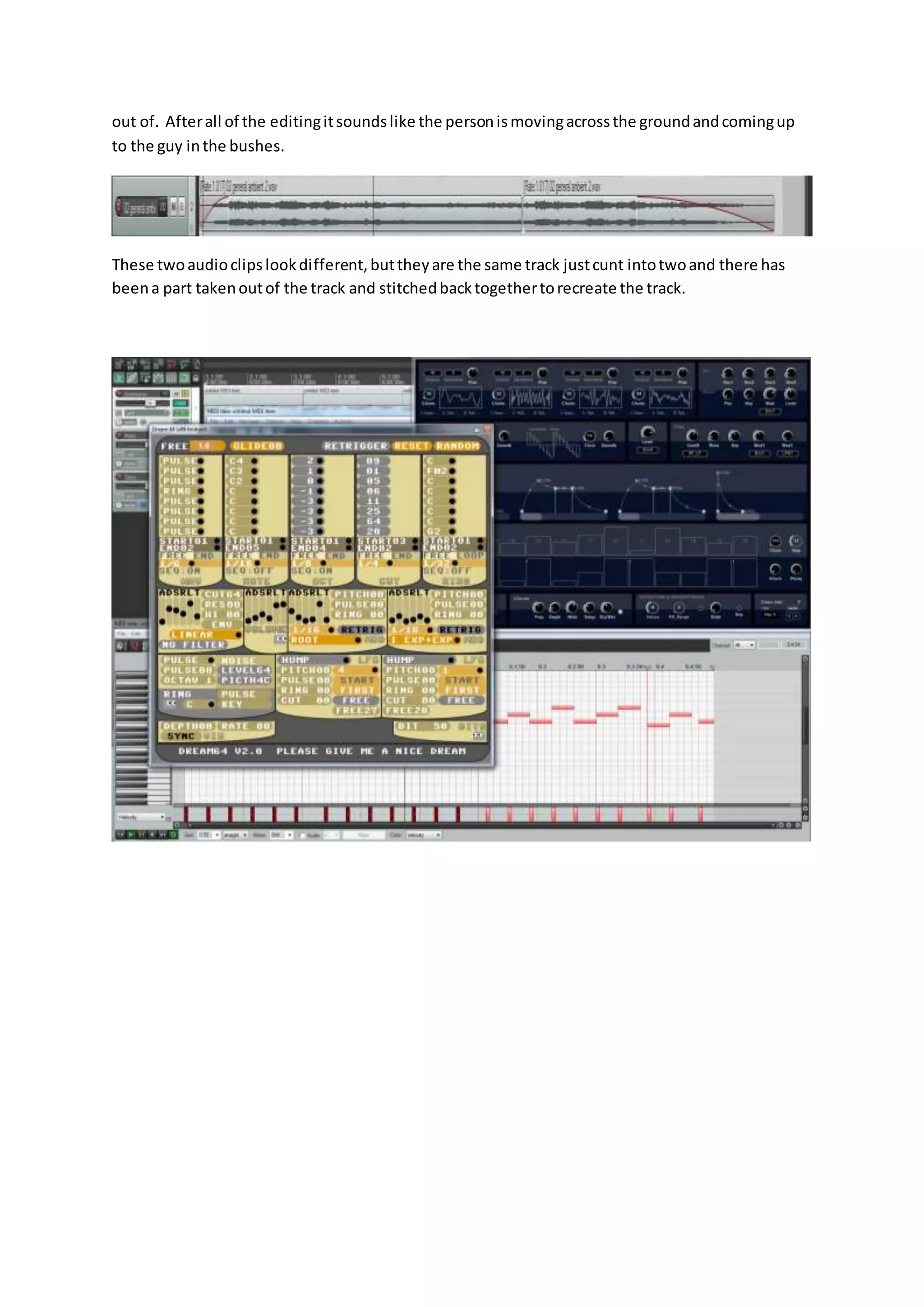This screenshot has width=924, height=1307.
Task: Click the NO FILTER selector in Dream64
Action: pos(194,644)
